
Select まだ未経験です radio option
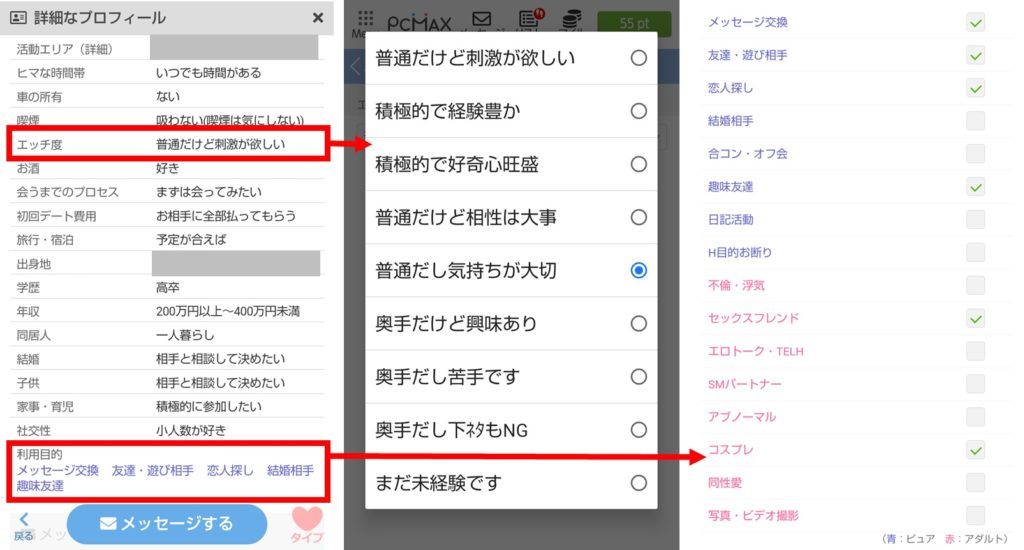pos(638,483)
